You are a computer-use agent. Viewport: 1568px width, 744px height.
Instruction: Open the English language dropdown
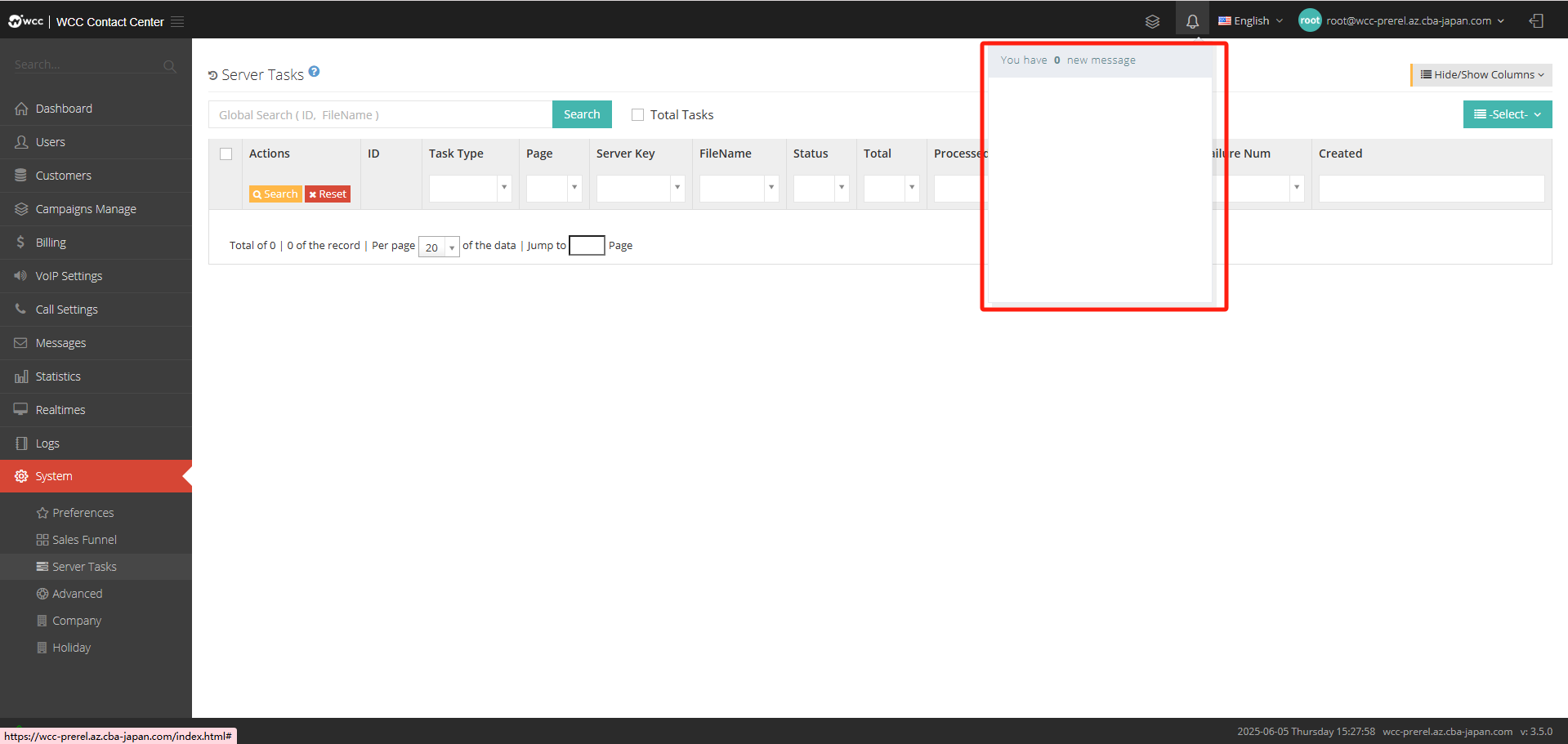(x=1250, y=21)
